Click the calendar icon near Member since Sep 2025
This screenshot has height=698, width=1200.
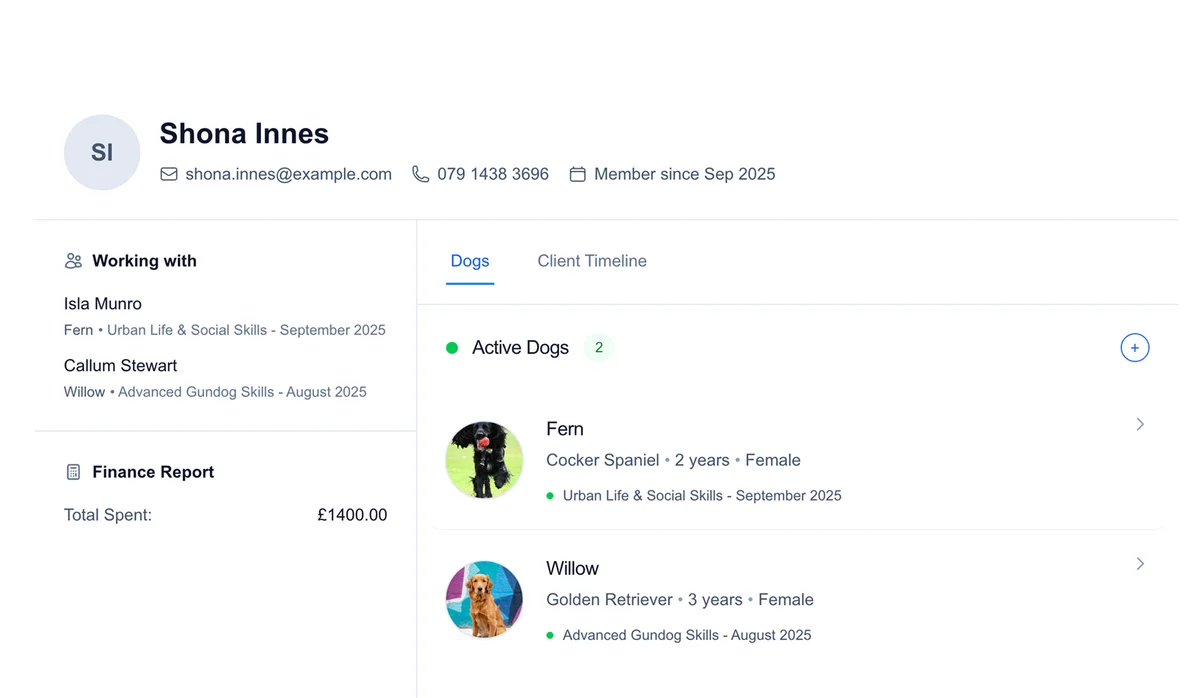[577, 173]
